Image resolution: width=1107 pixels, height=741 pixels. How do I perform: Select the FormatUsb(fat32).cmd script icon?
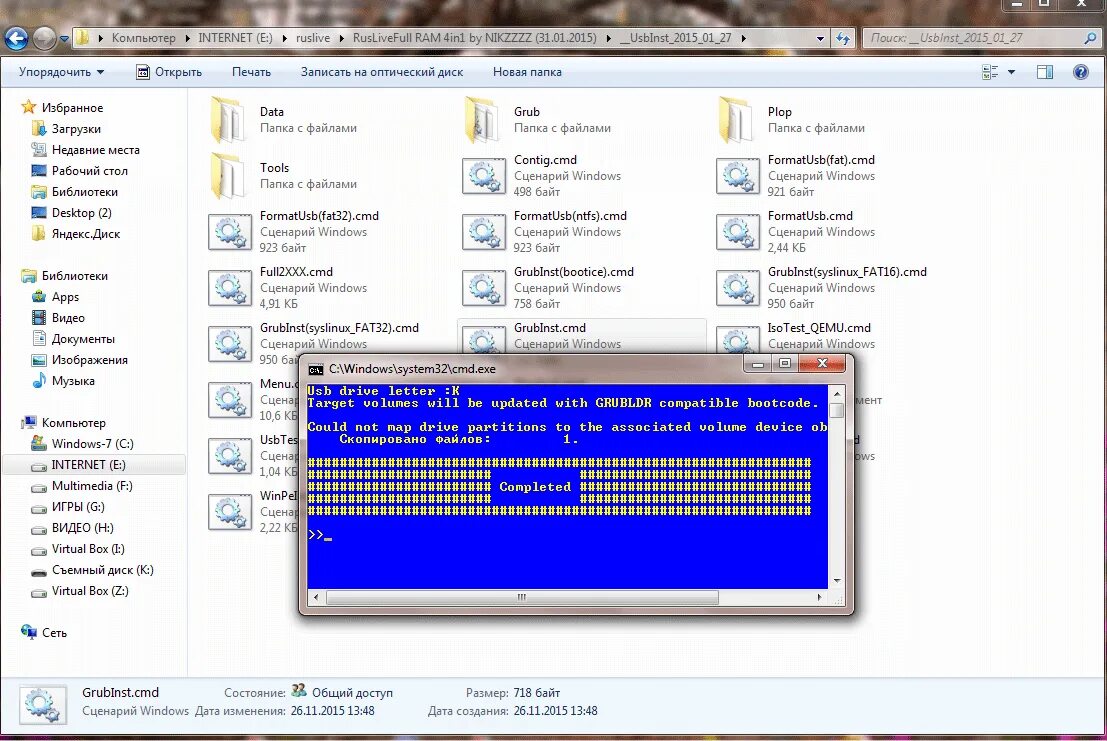point(230,231)
